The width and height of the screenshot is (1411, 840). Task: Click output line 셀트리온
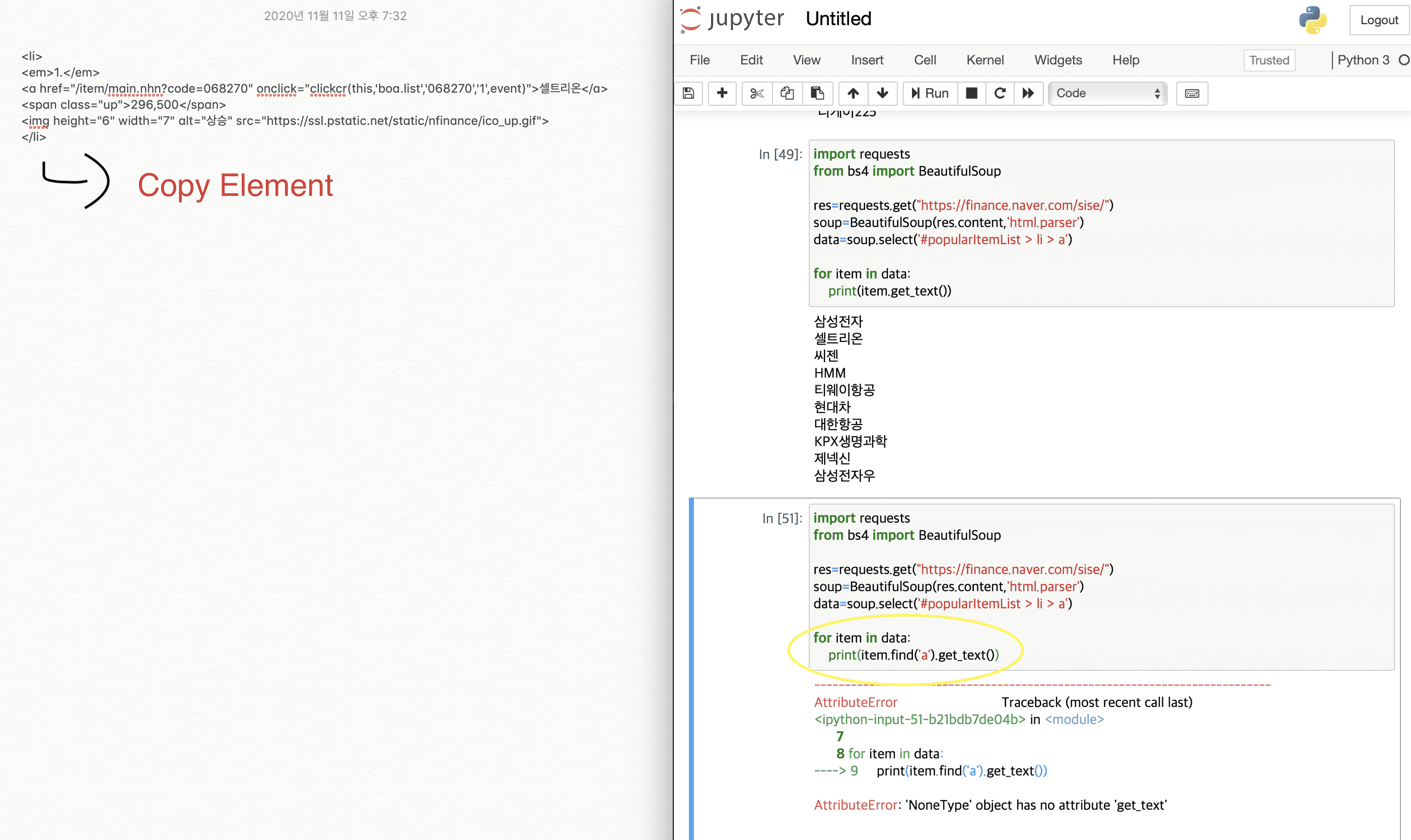point(837,338)
